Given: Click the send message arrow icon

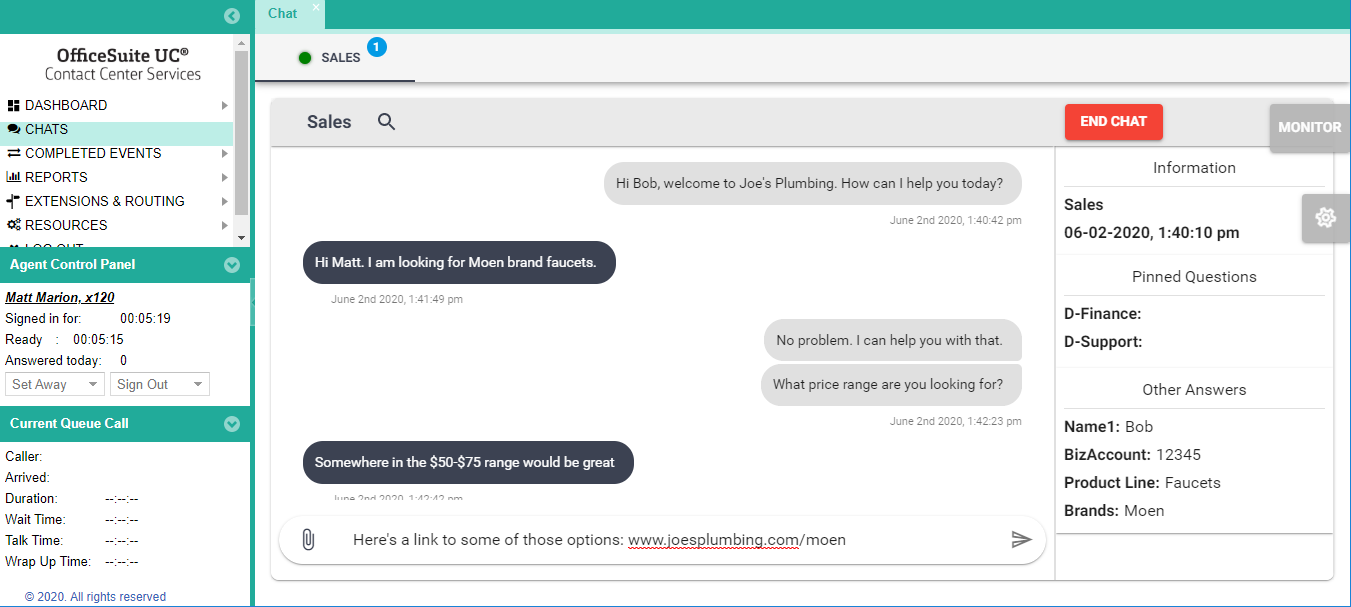Looking at the screenshot, I should tap(1021, 540).
